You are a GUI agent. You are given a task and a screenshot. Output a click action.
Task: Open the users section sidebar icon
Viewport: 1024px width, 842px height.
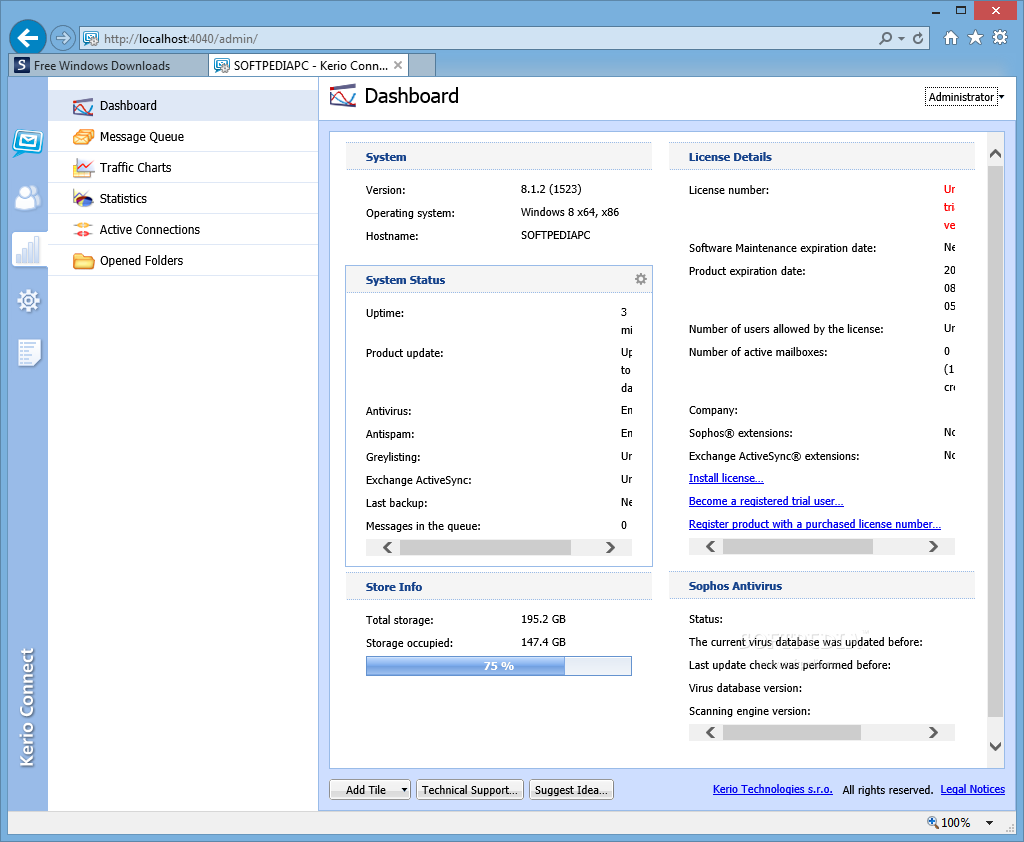pyautogui.click(x=27, y=197)
